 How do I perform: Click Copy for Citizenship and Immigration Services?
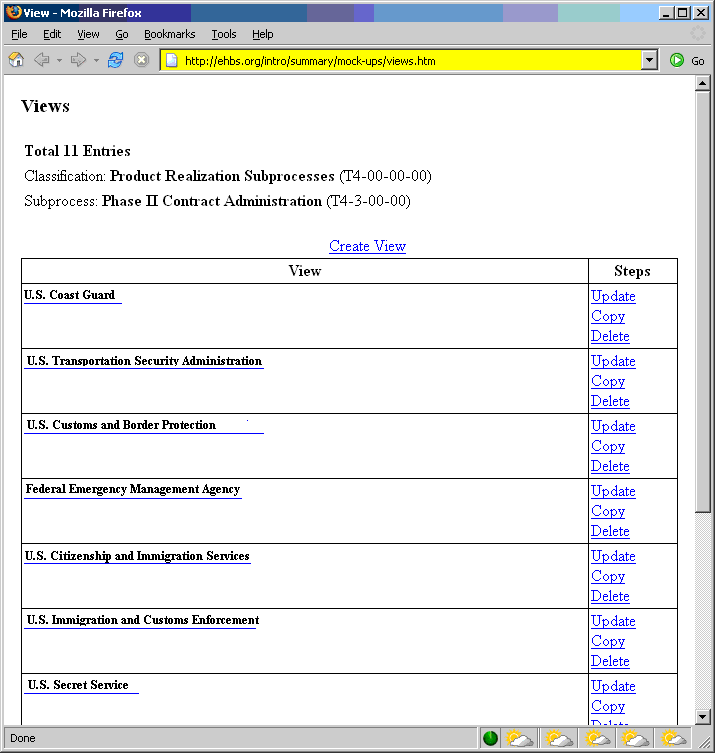(608, 576)
